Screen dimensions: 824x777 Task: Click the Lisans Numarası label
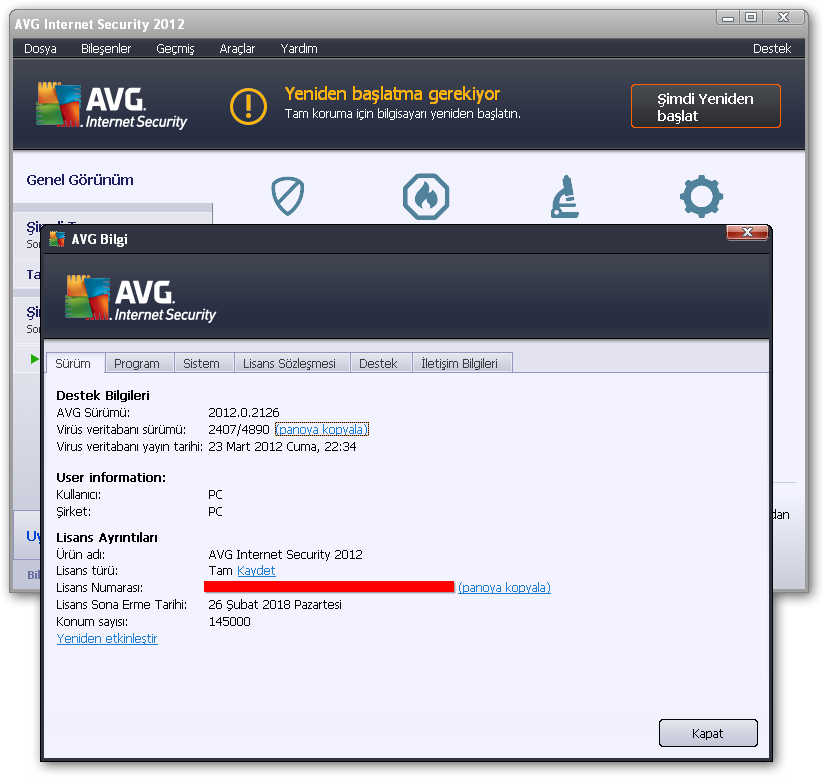click(x=99, y=587)
